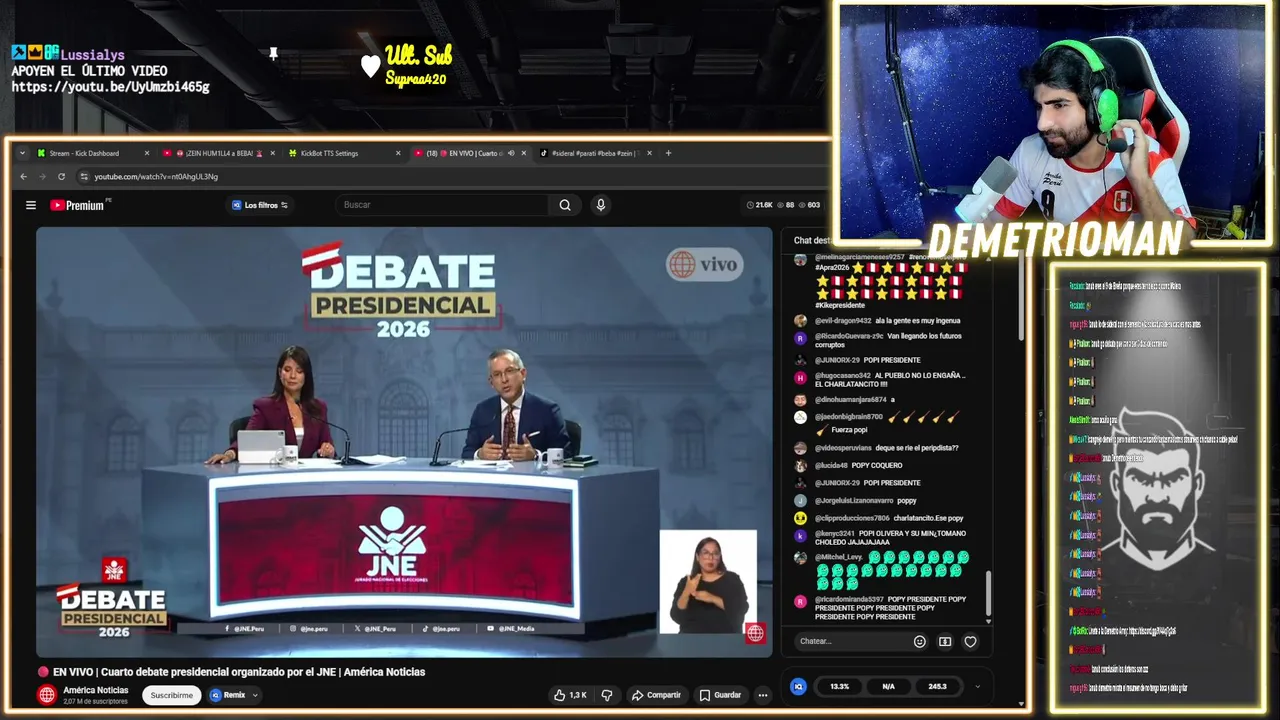Click chat message from @kenyc3241
The width and height of the screenshot is (1280, 720).
(x=880, y=538)
